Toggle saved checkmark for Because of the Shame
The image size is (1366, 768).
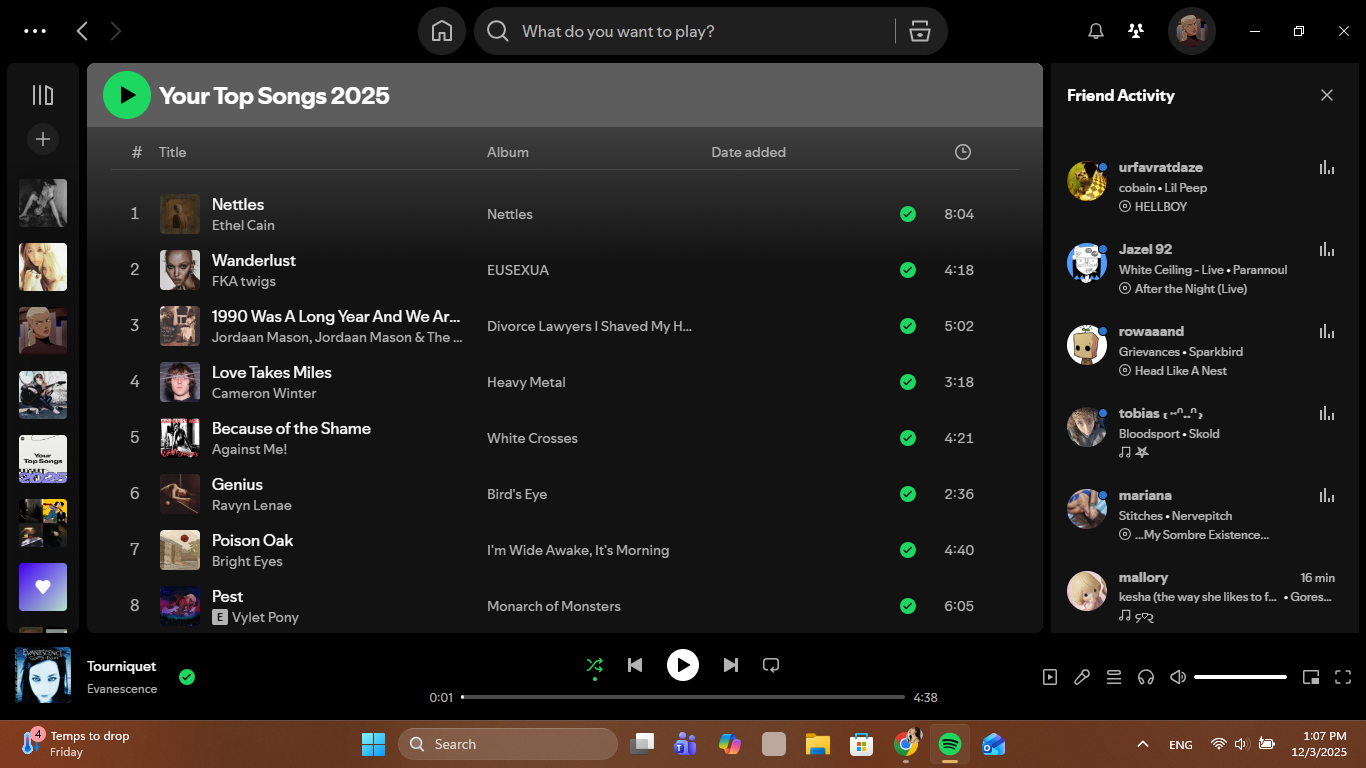tap(908, 438)
